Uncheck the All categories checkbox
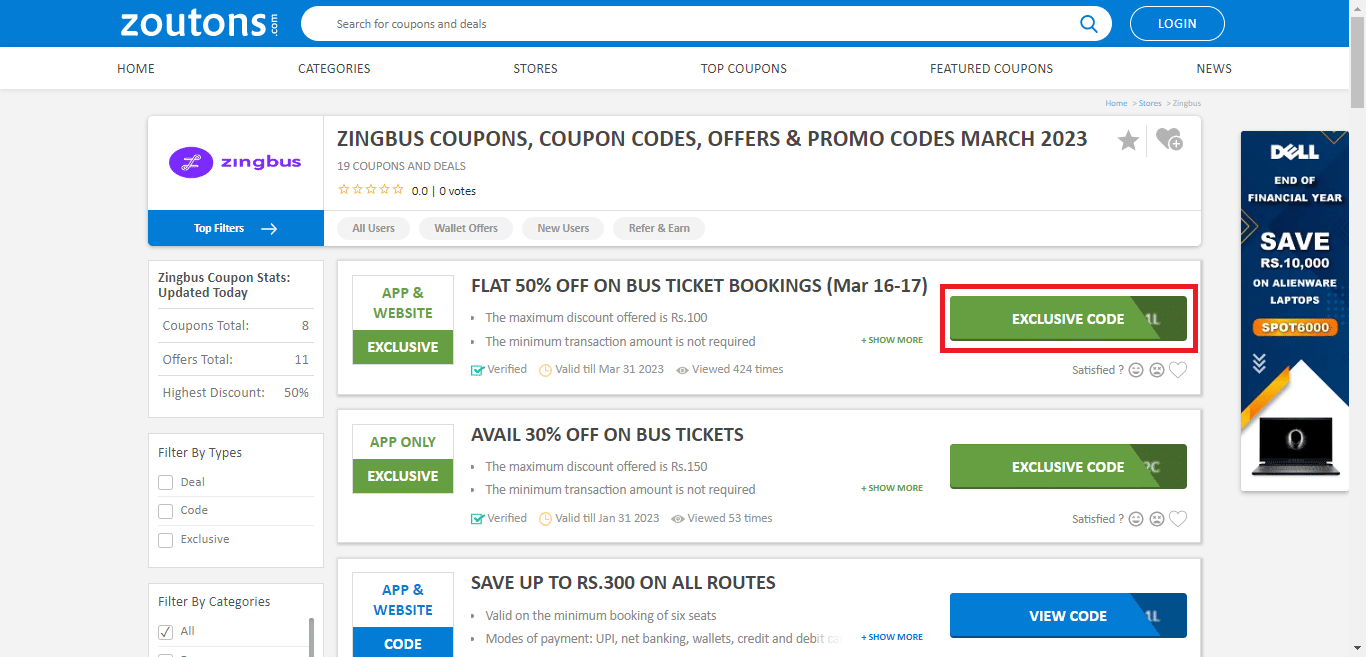 pyautogui.click(x=165, y=631)
